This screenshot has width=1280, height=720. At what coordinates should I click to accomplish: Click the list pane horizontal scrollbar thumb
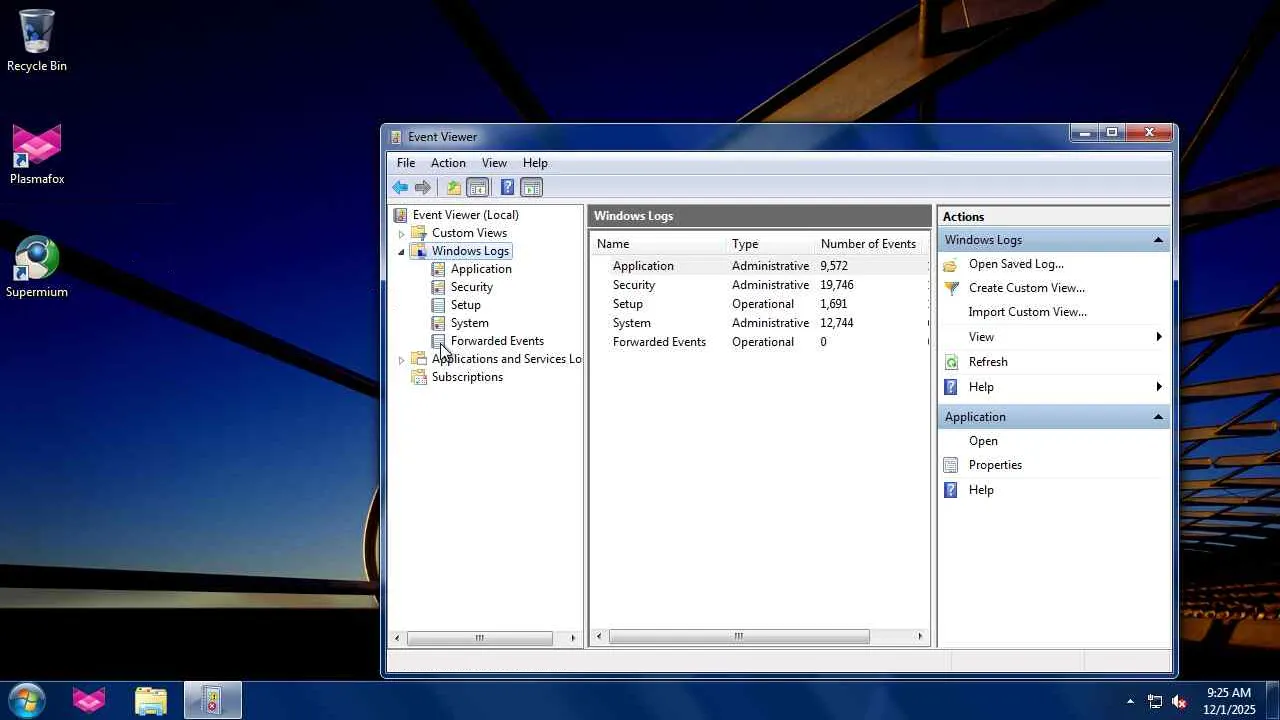click(x=739, y=637)
